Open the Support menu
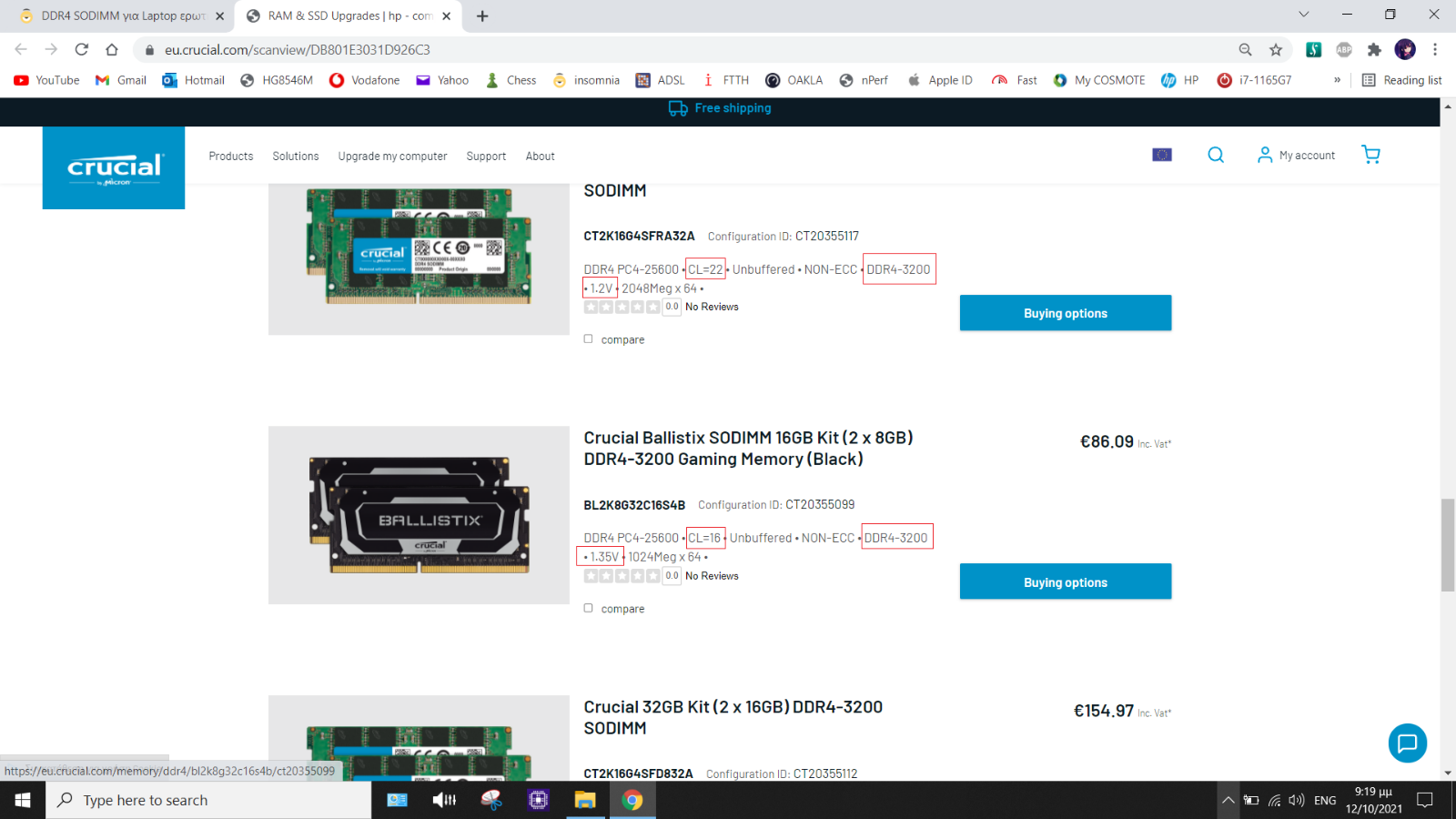 coord(486,157)
